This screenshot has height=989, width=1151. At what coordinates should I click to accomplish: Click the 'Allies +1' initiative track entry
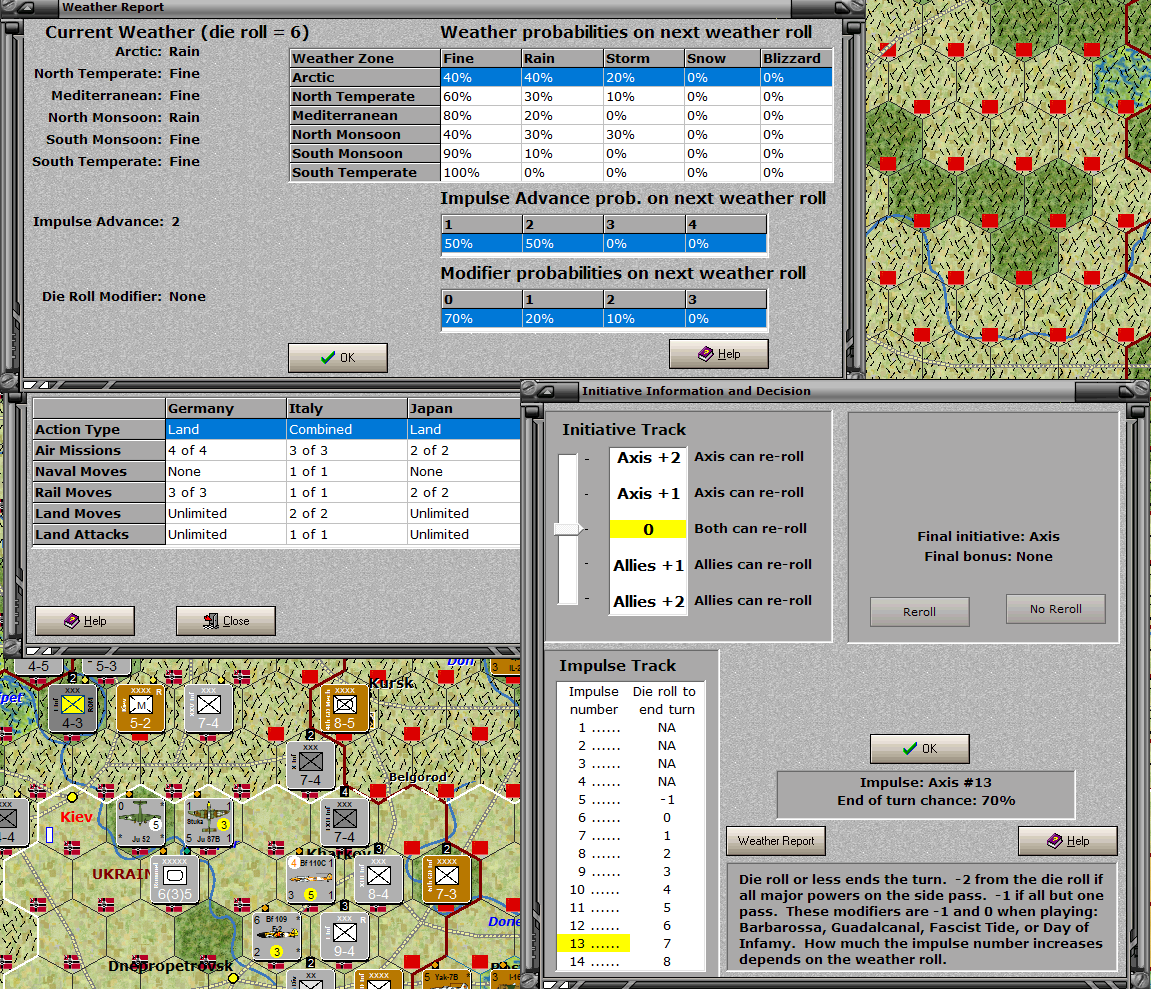(x=648, y=565)
